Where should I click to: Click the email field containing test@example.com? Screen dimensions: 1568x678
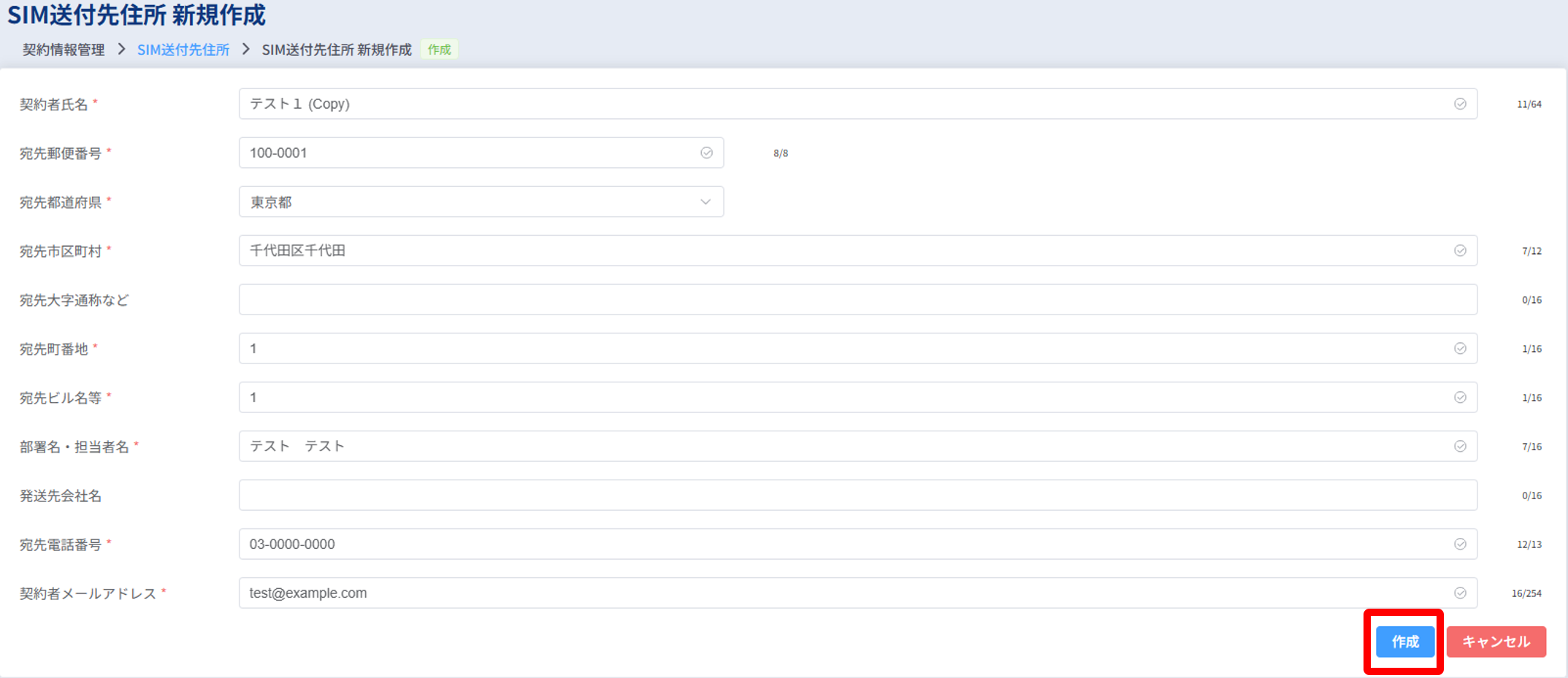pyautogui.click(x=840, y=593)
